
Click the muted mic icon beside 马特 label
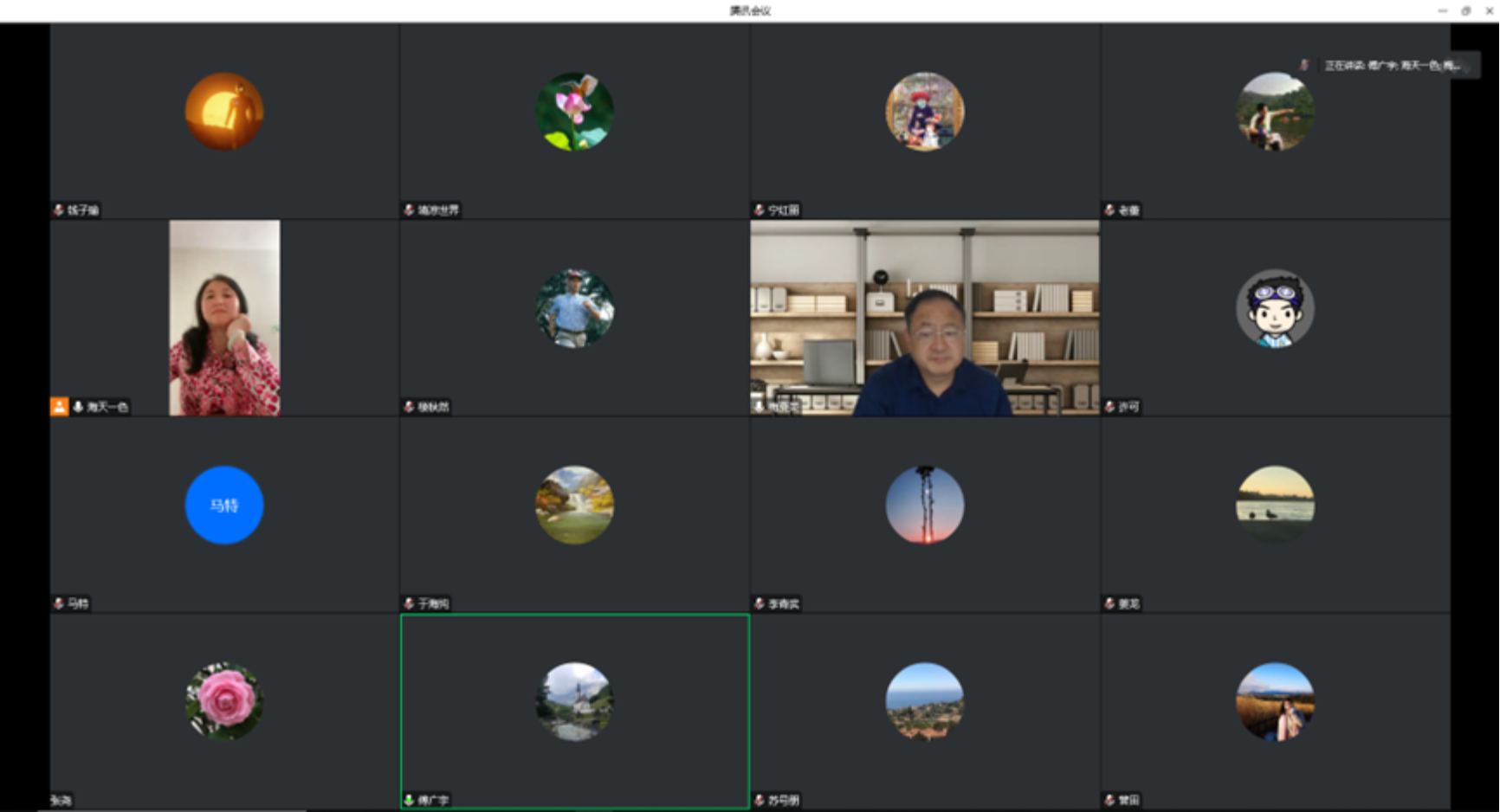tap(59, 603)
